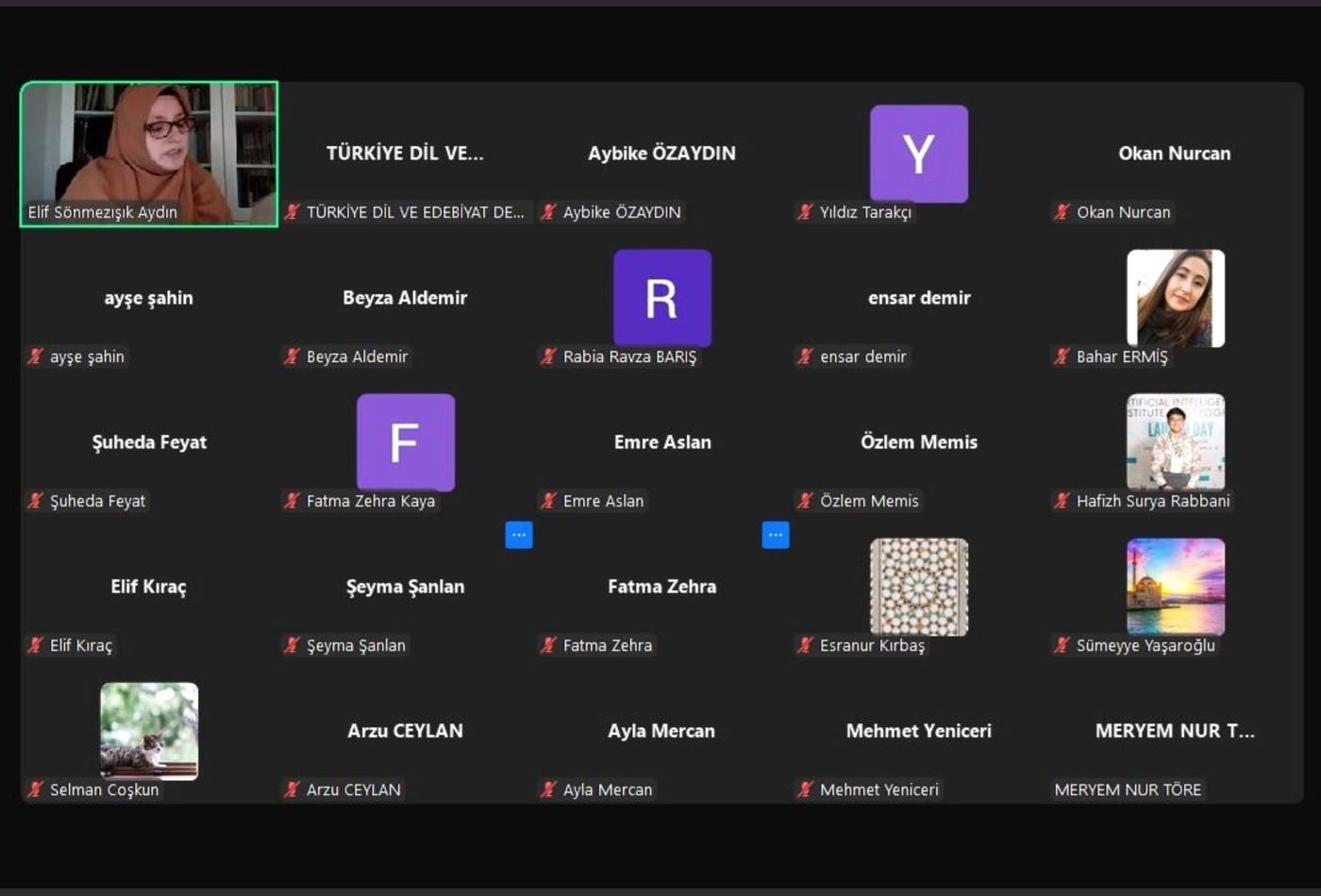Screen dimensions: 1321x896
Task: Click Bahar ERMİŞ's profile photo
Action: [1175, 298]
